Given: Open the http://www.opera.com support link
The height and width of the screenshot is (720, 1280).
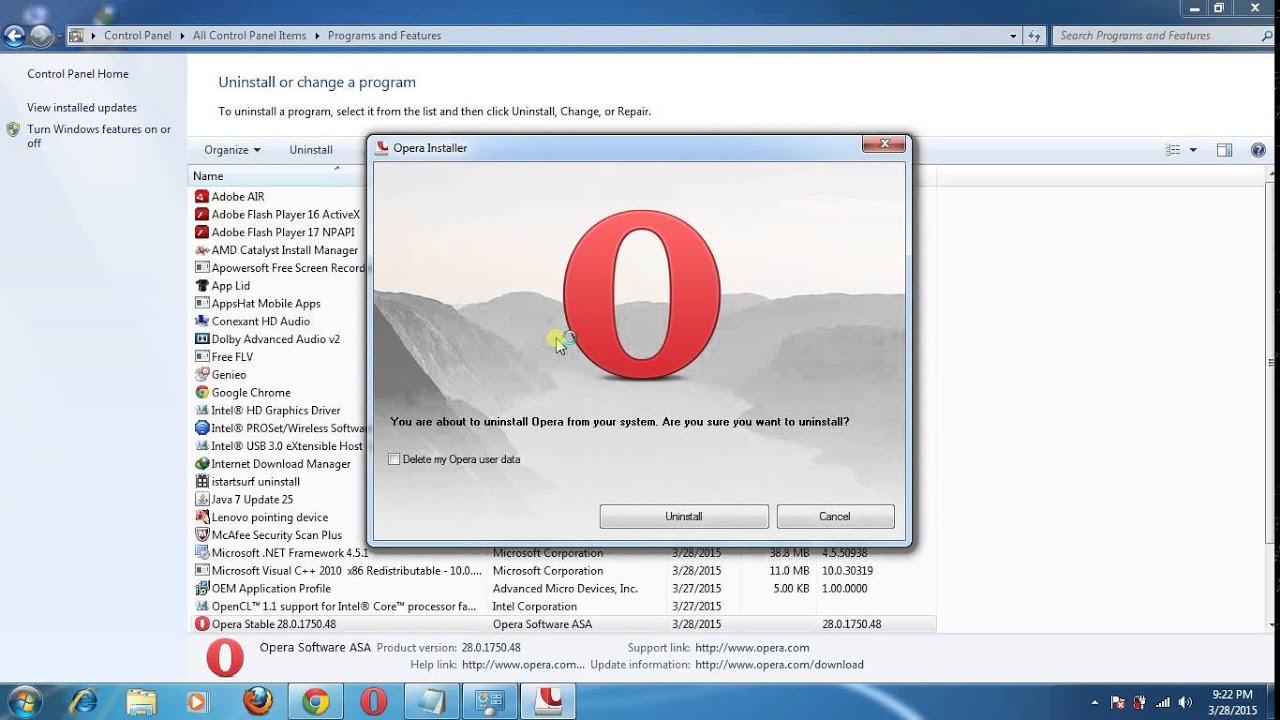Looking at the screenshot, I should click(x=752, y=648).
